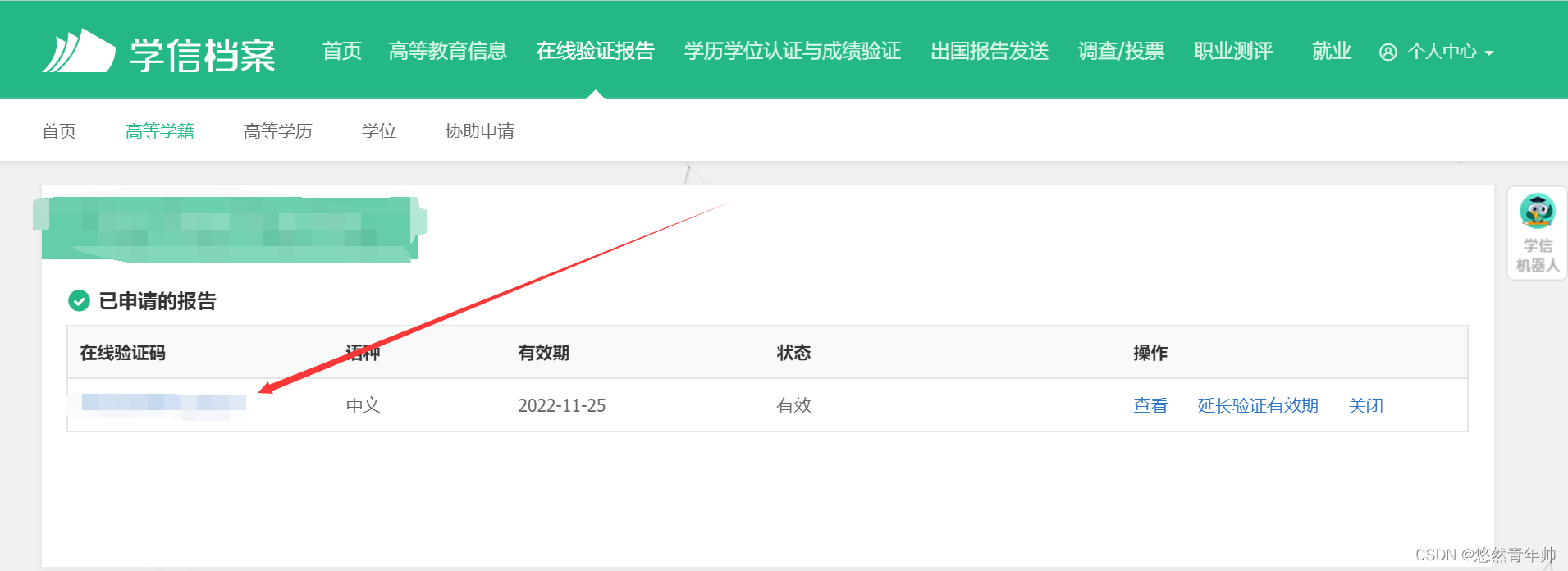The image size is (1568, 571).
Task: Select 在线验证报告 in the top navigation
Action: click(596, 51)
